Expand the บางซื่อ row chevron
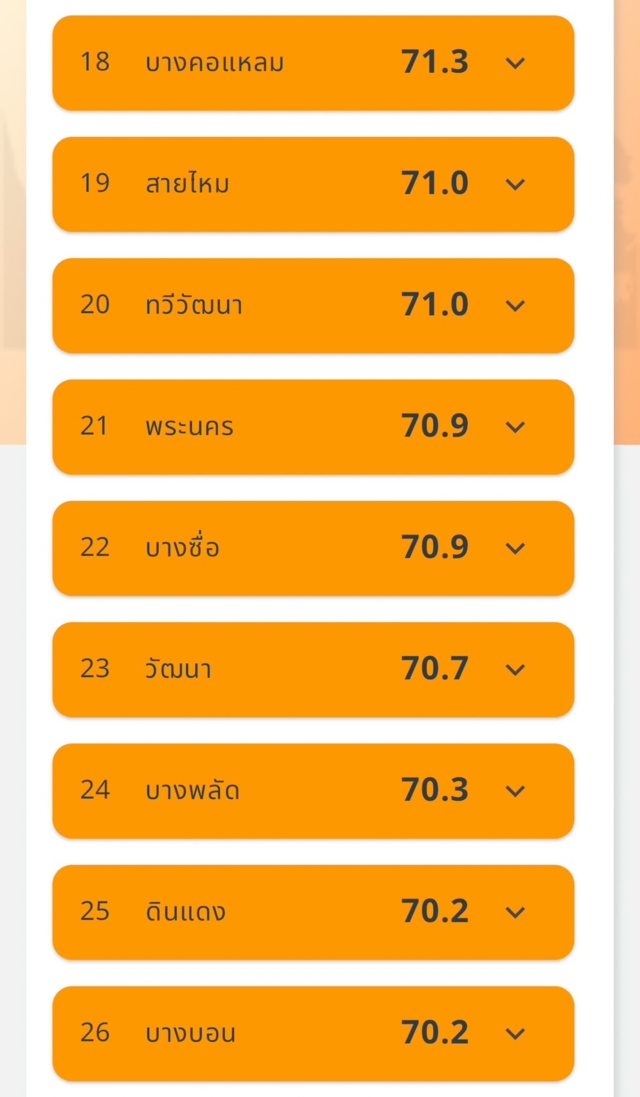 pyautogui.click(x=515, y=548)
